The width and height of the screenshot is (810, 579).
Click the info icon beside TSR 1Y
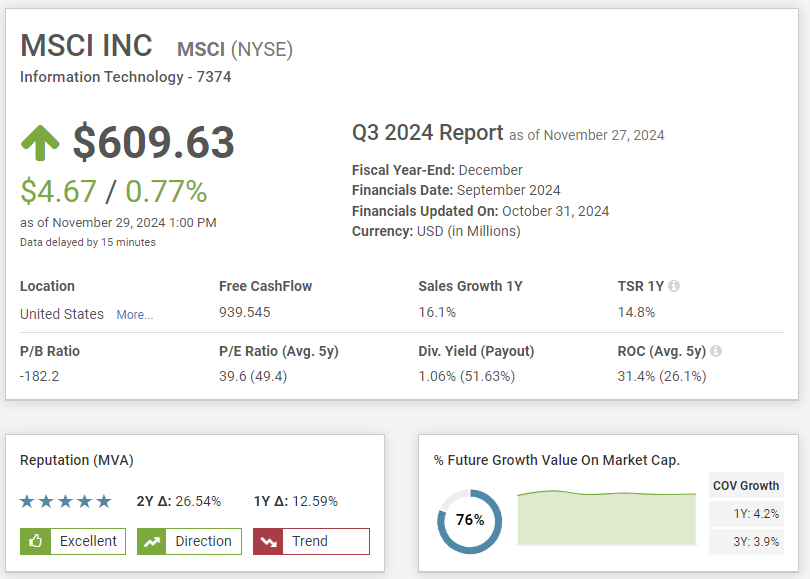[674, 286]
